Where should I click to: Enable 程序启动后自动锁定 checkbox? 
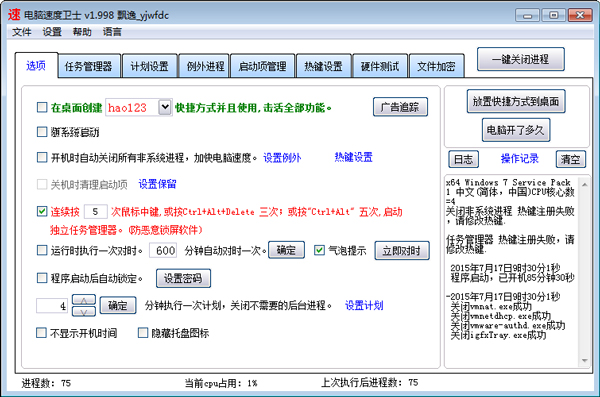42,278
